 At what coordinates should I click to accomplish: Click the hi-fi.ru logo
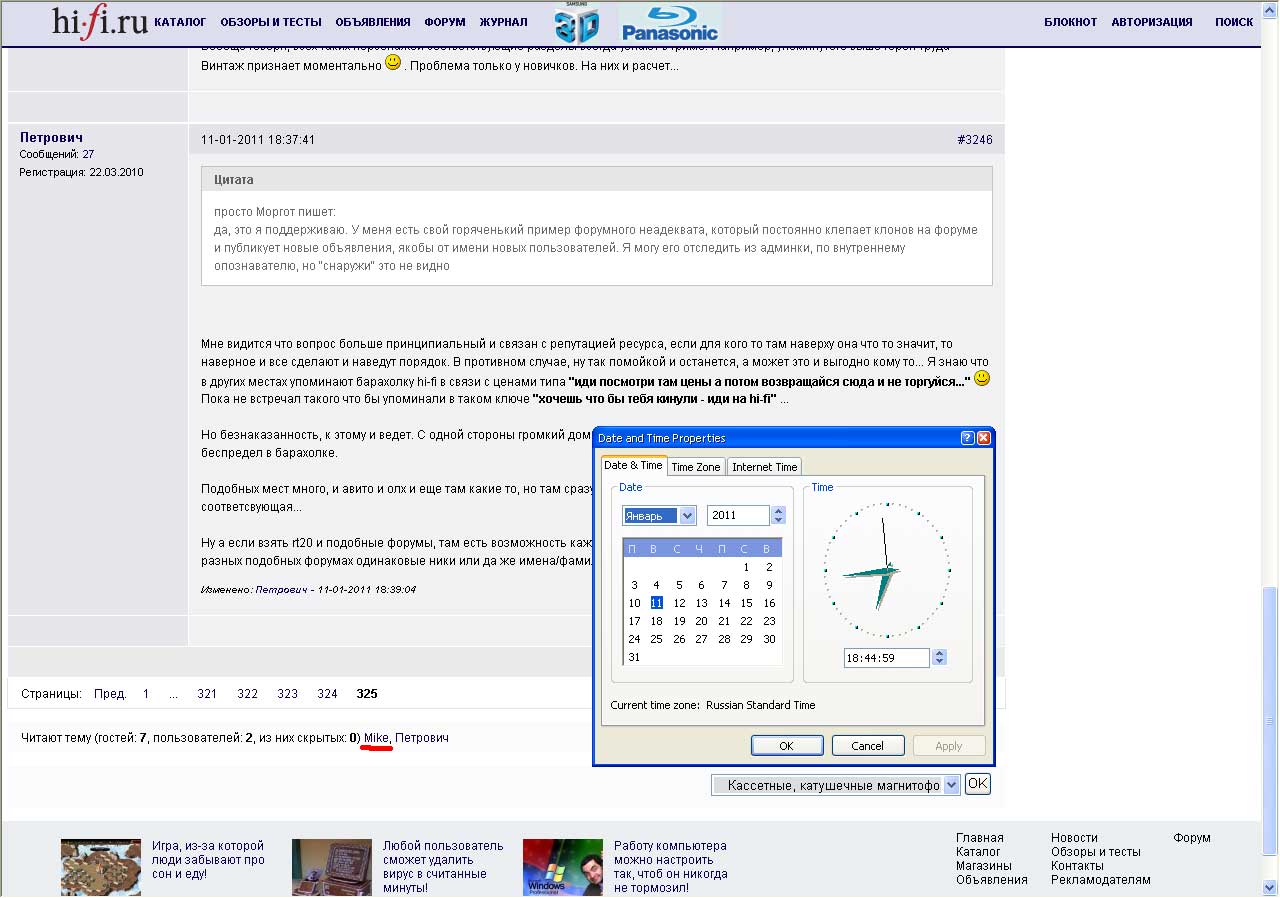pyautogui.click(x=100, y=22)
